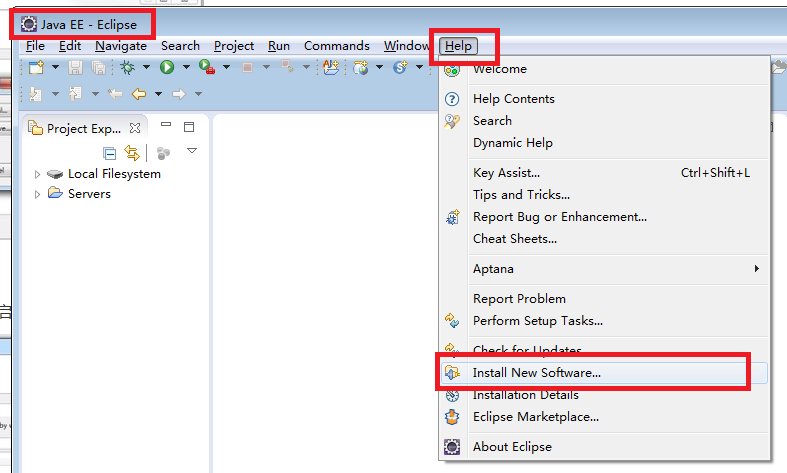The image size is (787, 473).
Task: Select the Local Filesystem tree item
Action: pos(114,174)
